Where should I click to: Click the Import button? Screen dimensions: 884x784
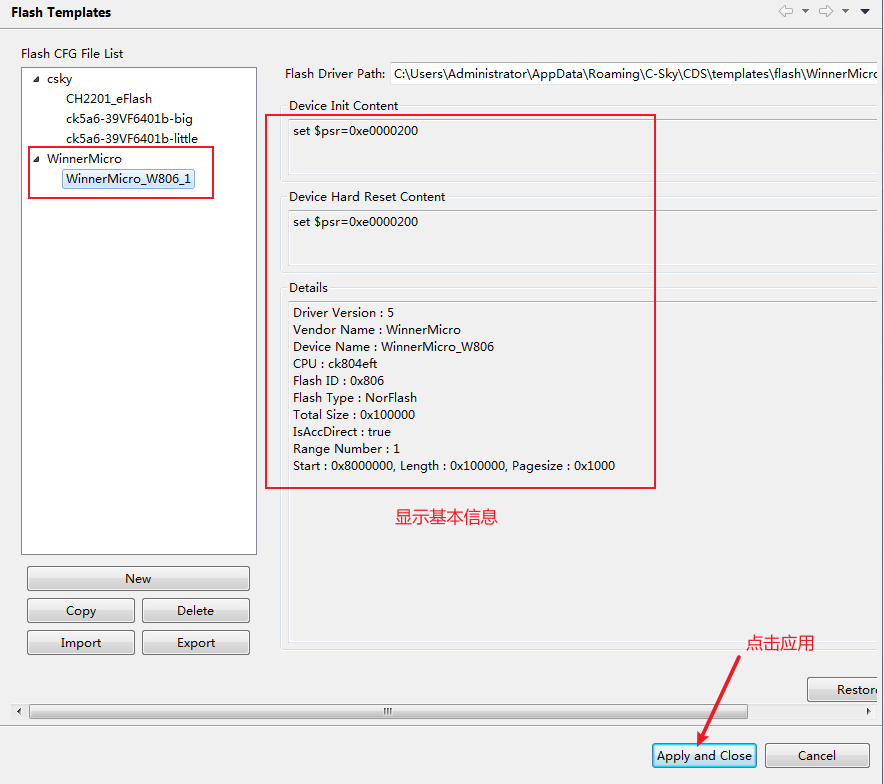pyautogui.click(x=81, y=643)
